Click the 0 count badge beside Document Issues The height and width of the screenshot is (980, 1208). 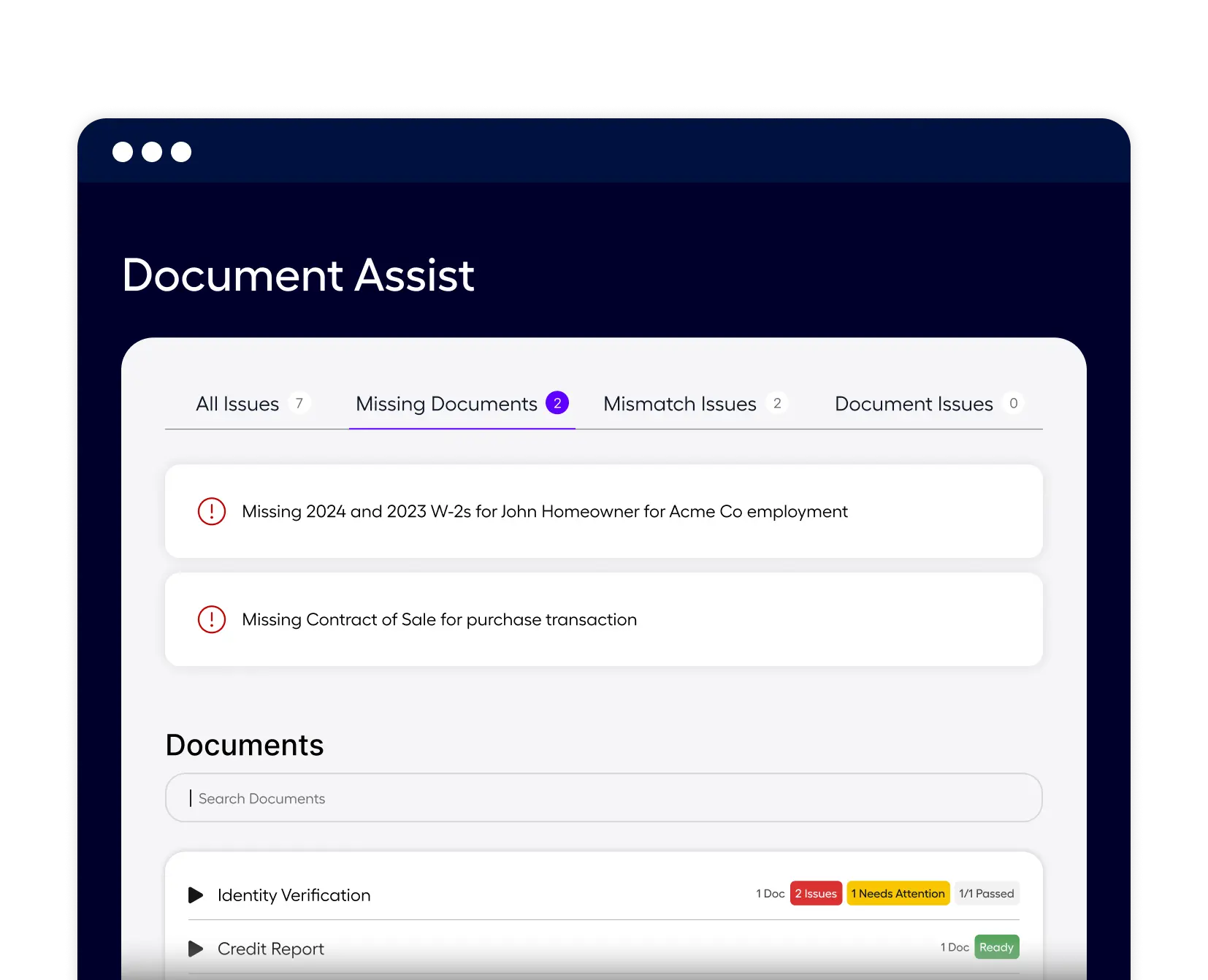click(x=1013, y=403)
